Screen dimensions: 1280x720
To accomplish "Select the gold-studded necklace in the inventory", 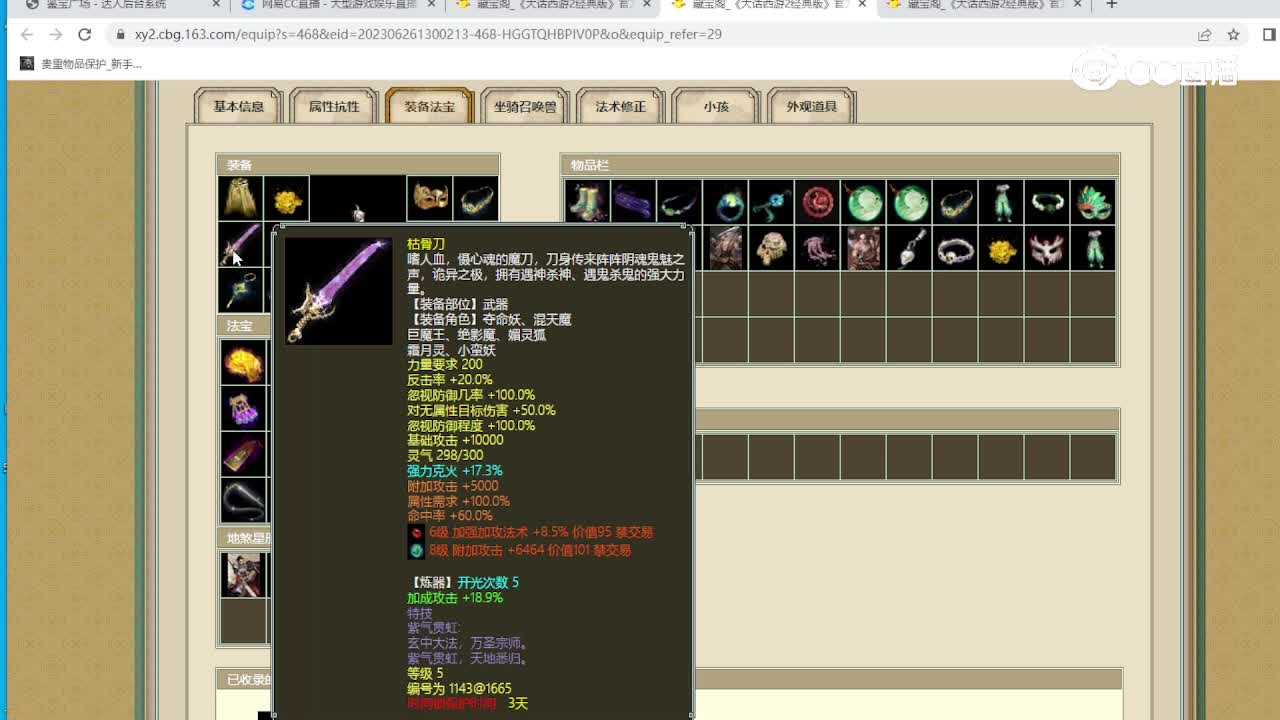I will [955, 202].
